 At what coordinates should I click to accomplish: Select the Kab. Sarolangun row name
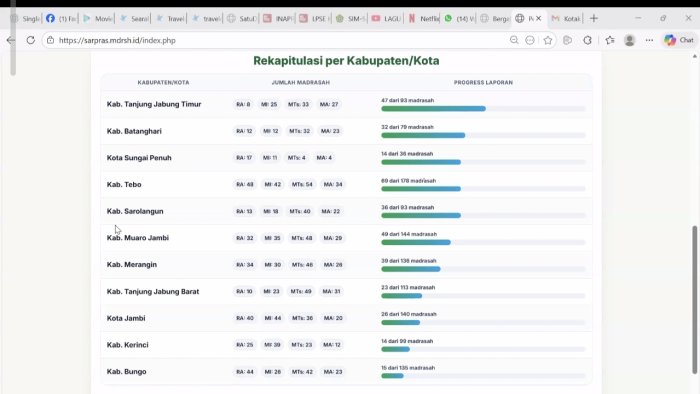coord(135,211)
